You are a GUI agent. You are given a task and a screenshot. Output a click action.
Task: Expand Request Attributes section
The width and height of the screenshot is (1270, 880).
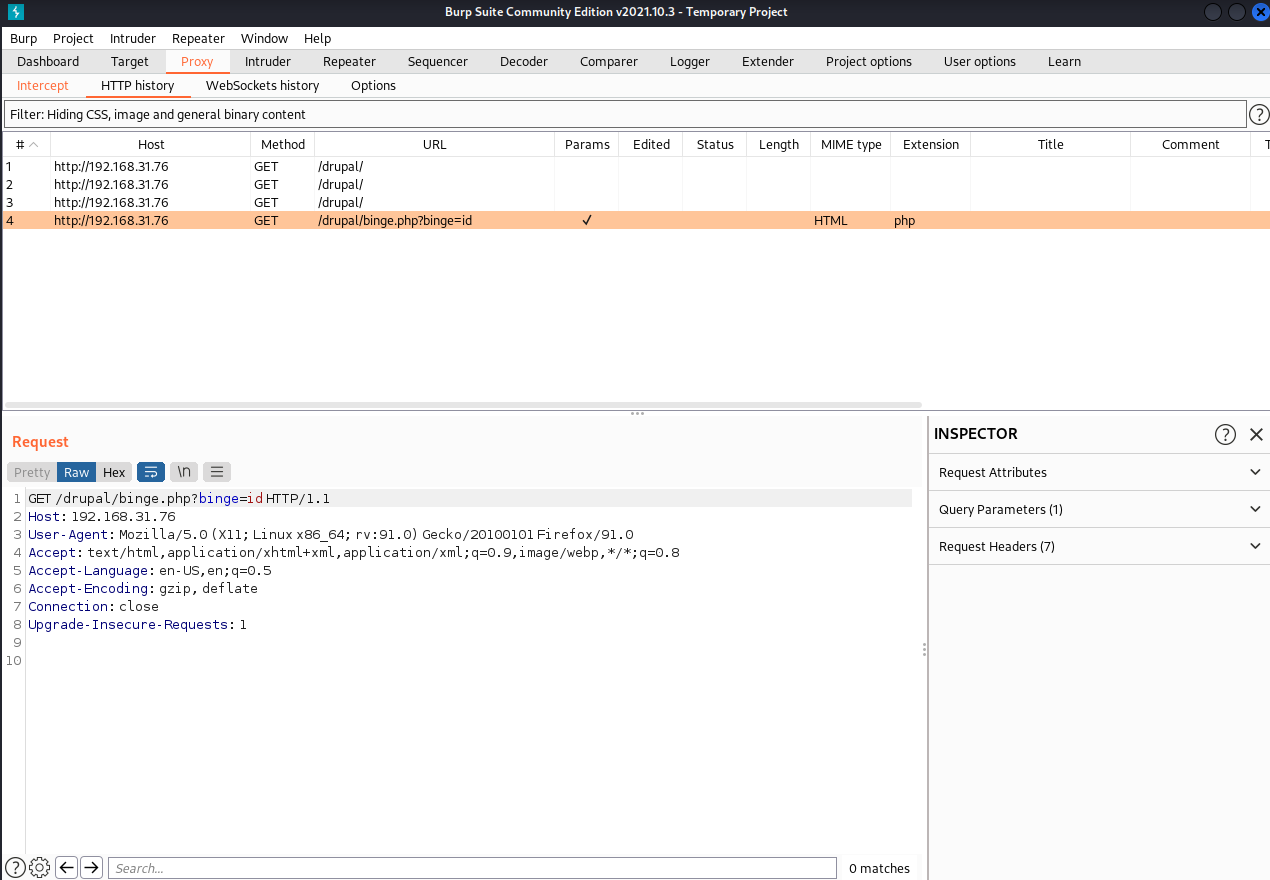coord(1099,472)
